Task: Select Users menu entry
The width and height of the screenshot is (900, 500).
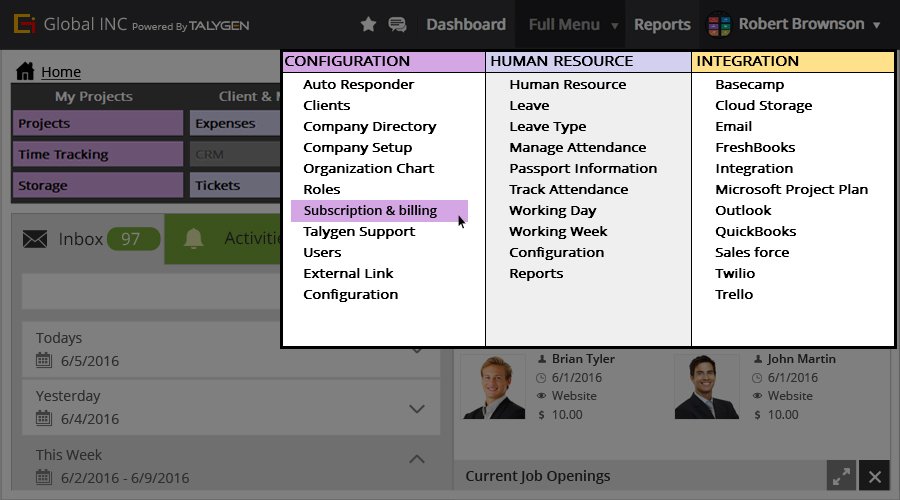Action: tap(322, 253)
